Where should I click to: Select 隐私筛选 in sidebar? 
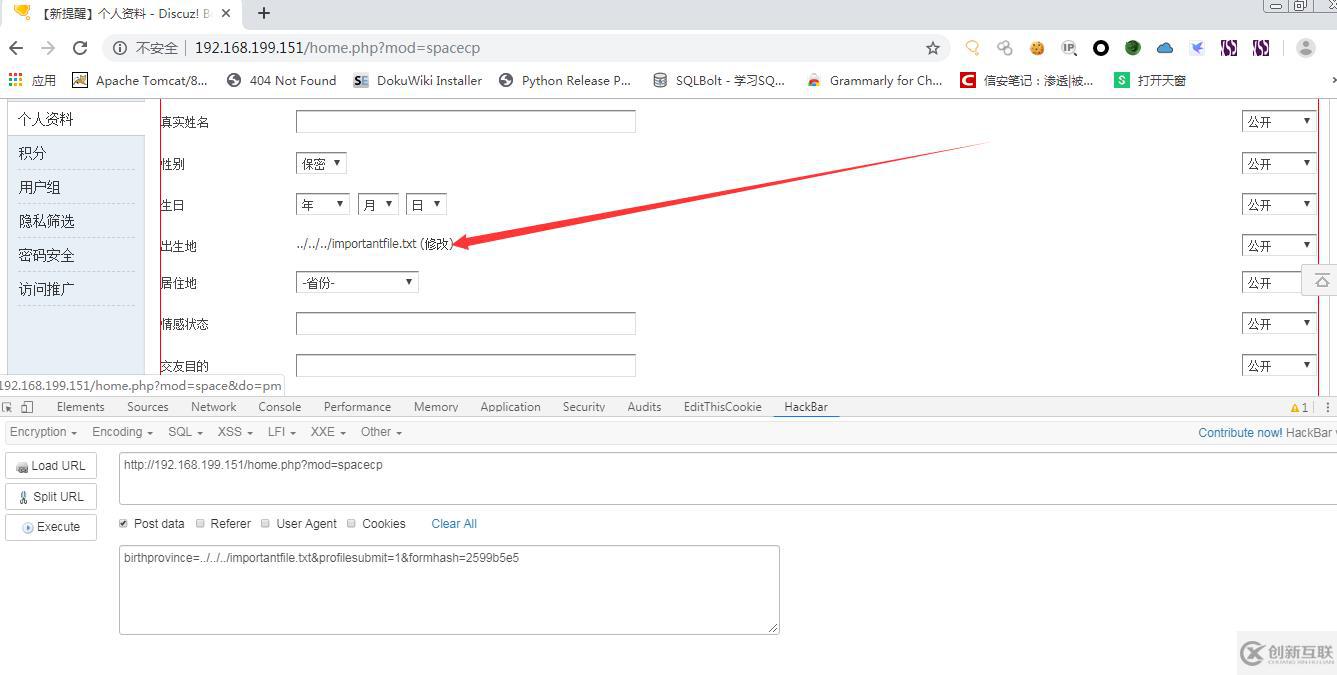tap(46, 221)
